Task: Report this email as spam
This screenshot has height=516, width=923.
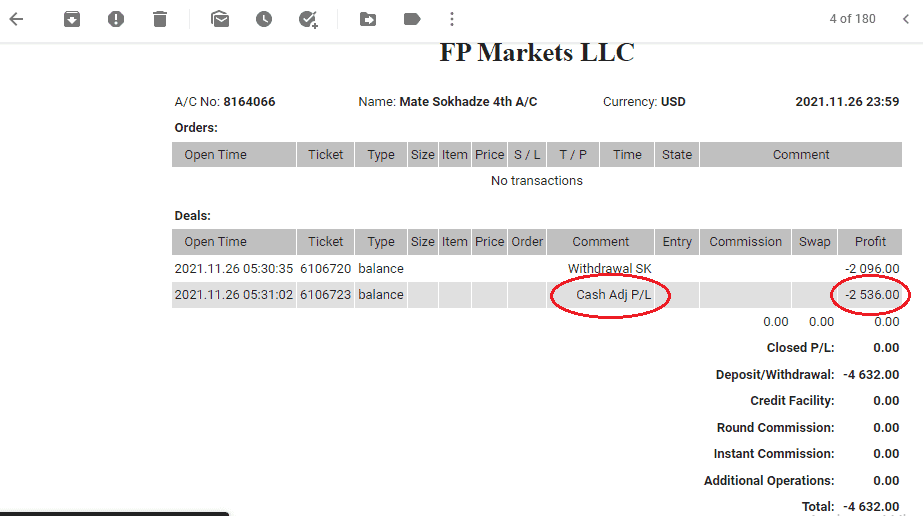Action: [116, 19]
